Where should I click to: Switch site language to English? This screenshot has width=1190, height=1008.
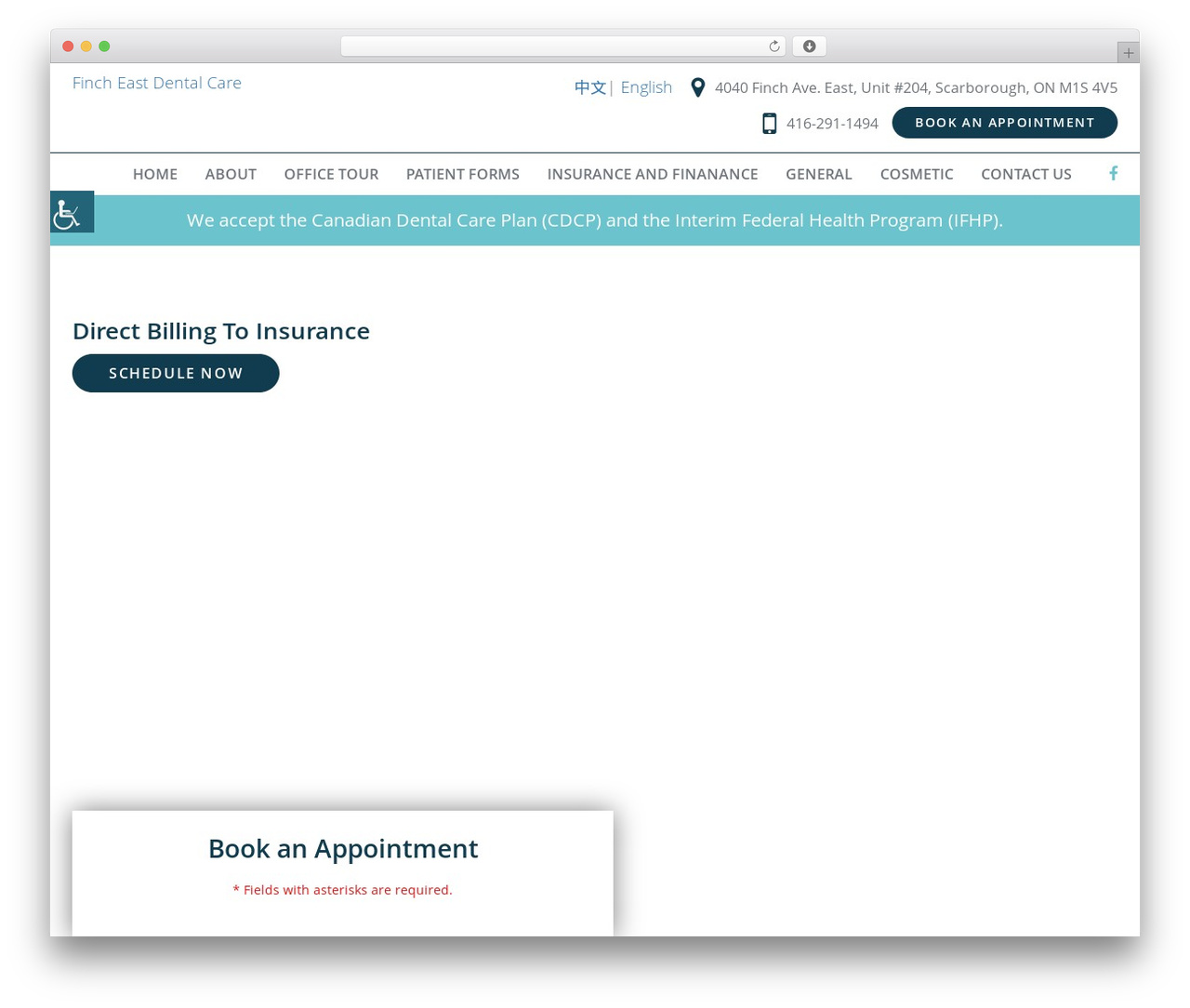(x=646, y=87)
